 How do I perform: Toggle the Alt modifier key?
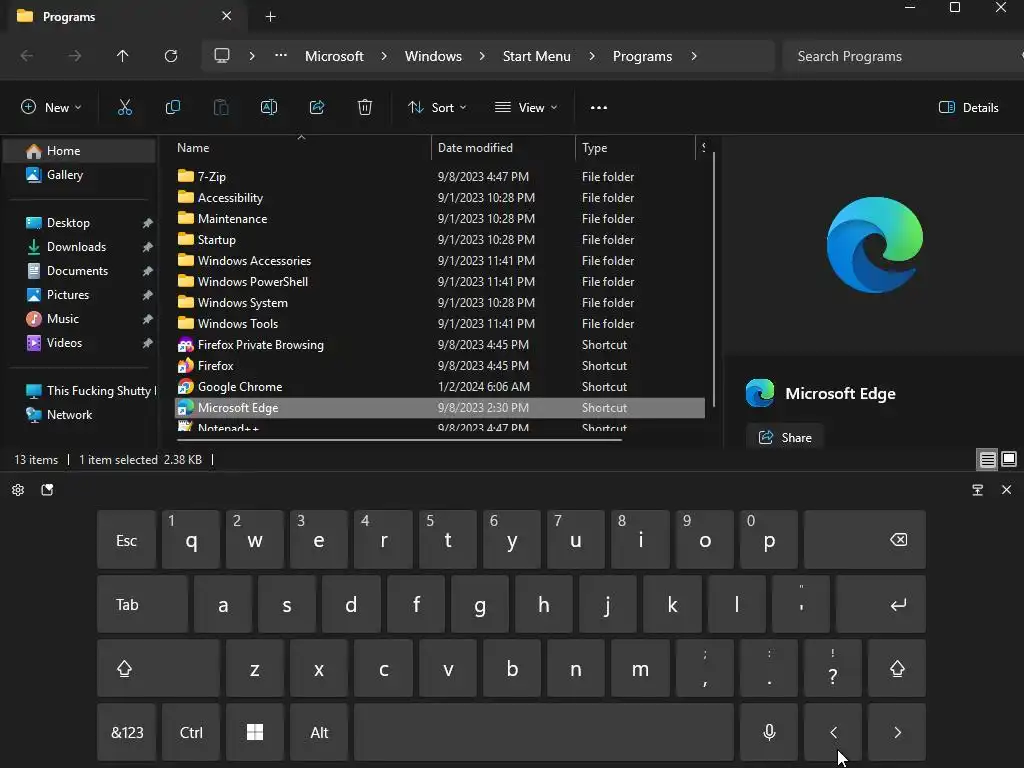pyautogui.click(x=319, y=732)
